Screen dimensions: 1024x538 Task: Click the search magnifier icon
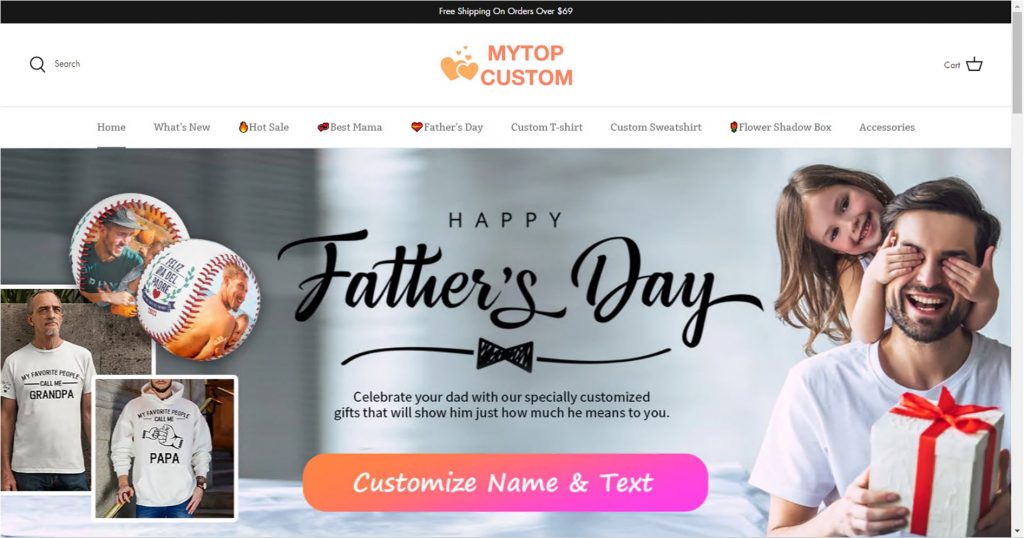37,64
